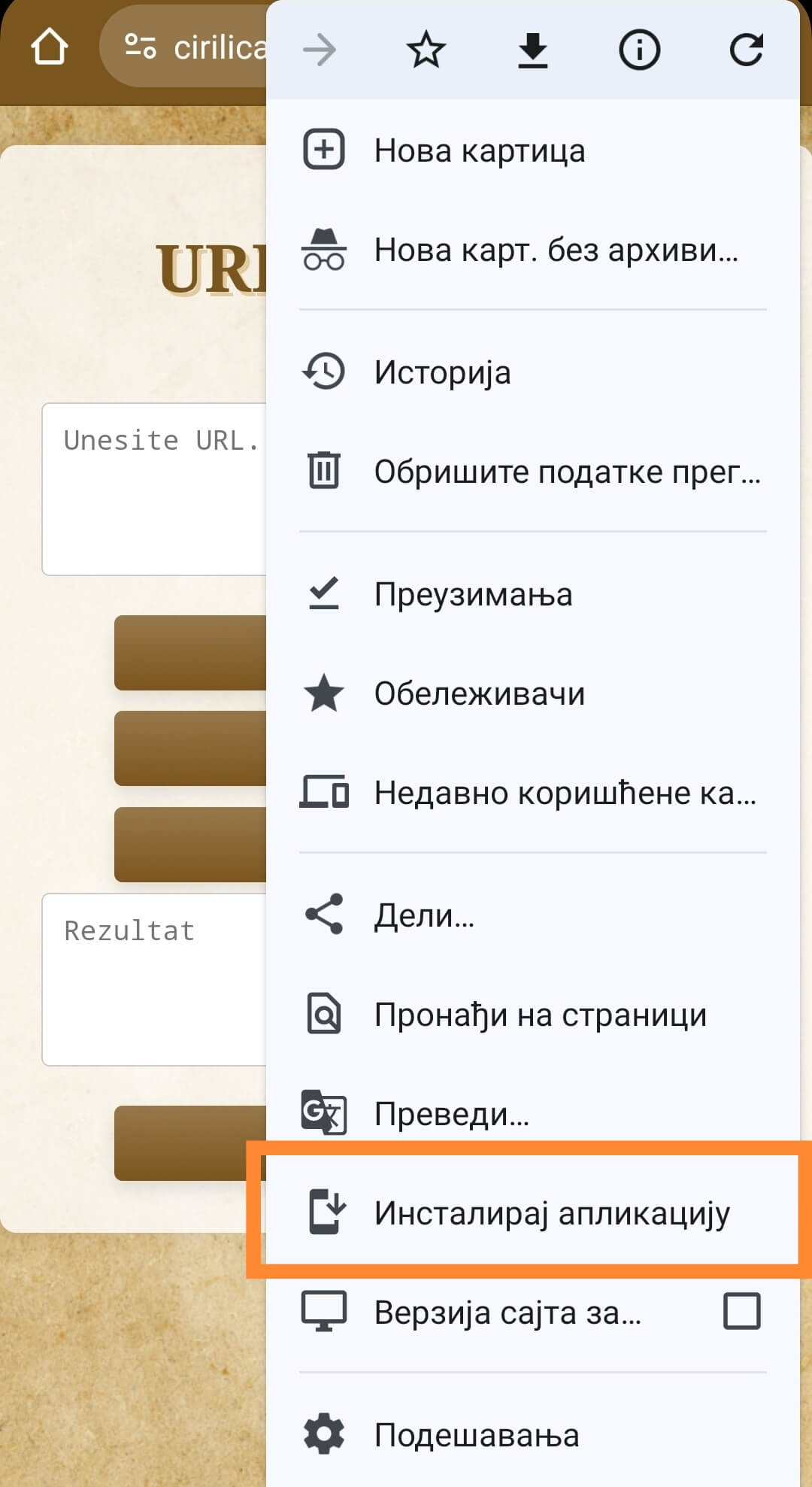This screenshot has height=1487, width=812.
Task: Toggle the Верзија сајта за… checkbox
Action: pos(741,1311)
